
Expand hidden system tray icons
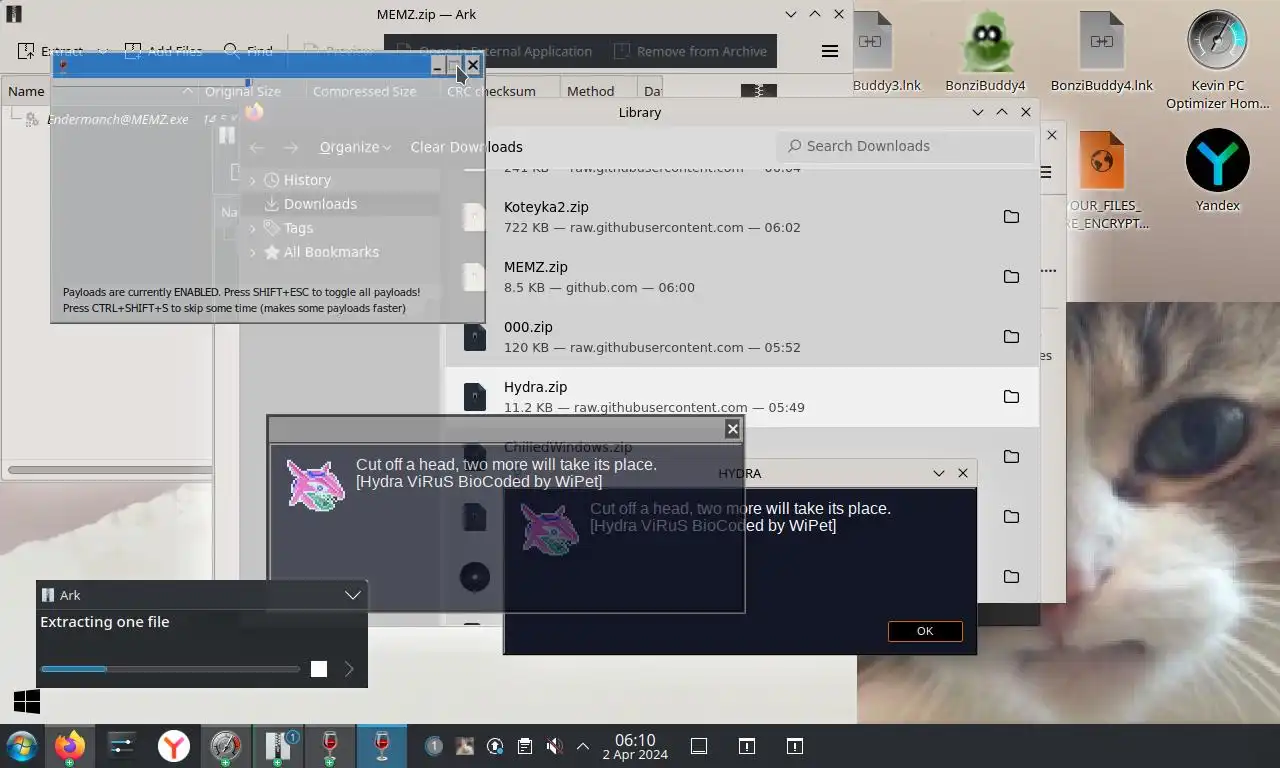[583, 746]
